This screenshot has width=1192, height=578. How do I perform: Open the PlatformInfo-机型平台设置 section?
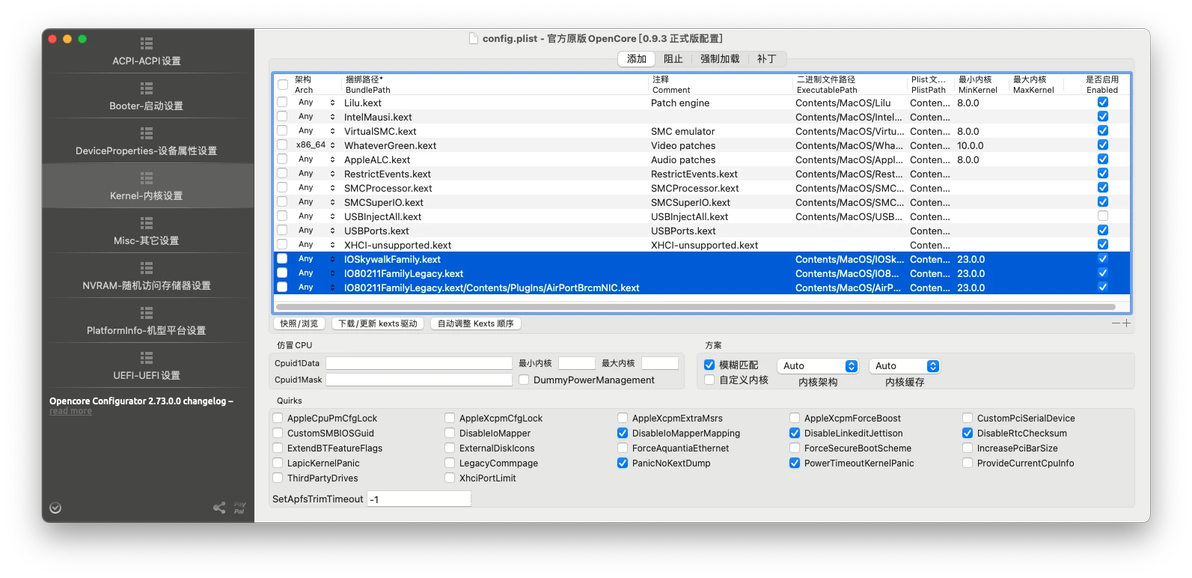[147, 321]
